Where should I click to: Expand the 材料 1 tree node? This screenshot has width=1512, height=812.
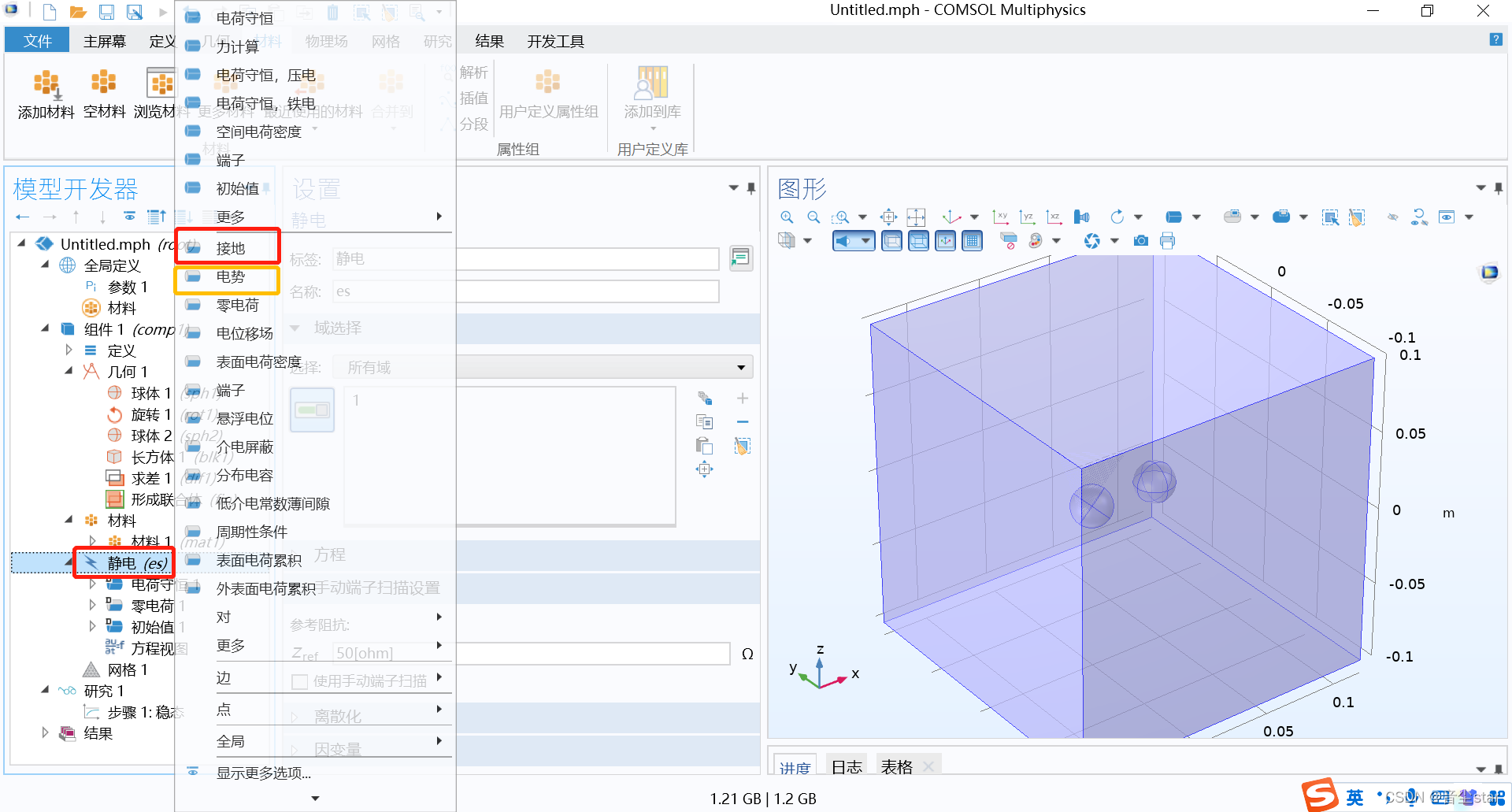pos(92,541)
